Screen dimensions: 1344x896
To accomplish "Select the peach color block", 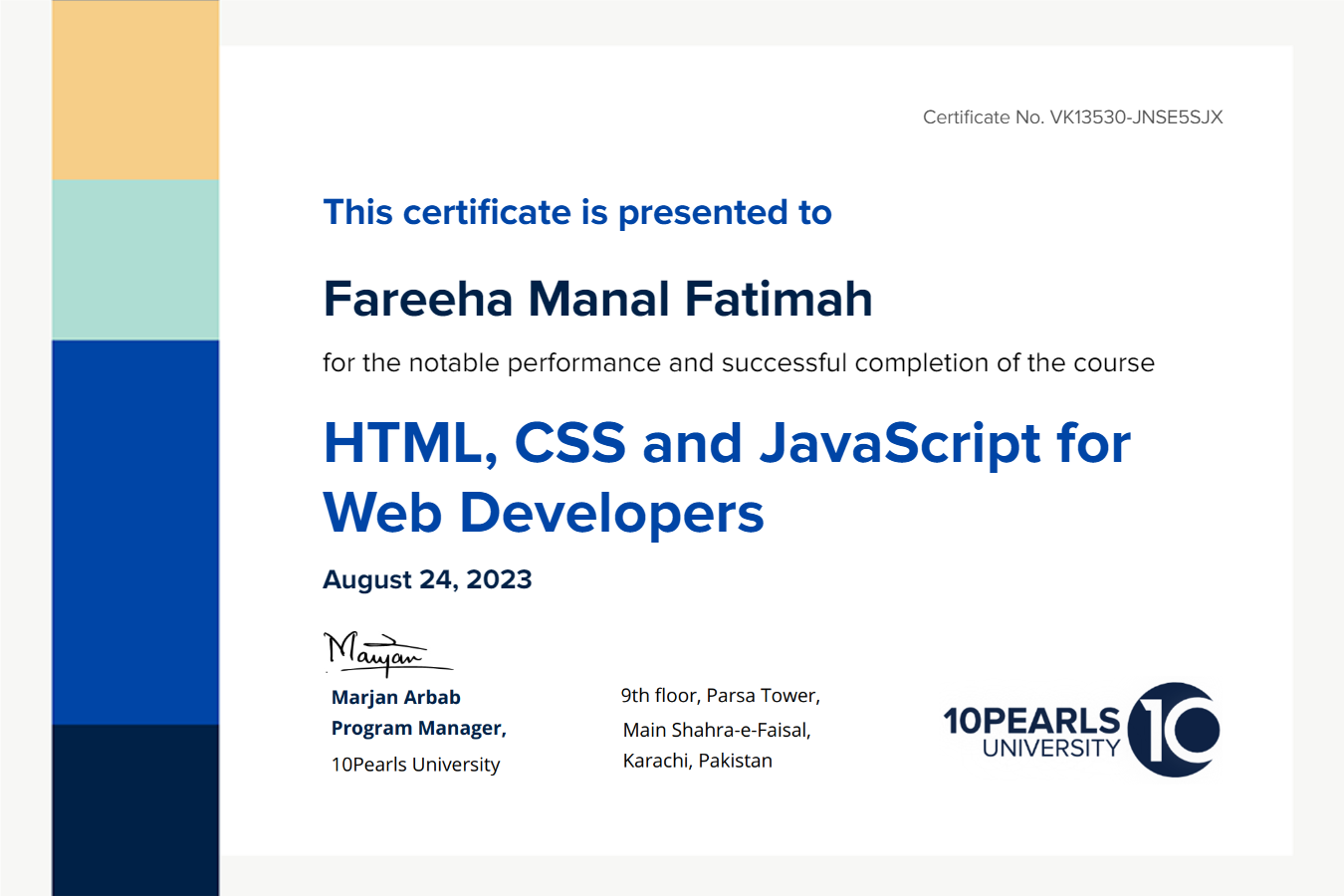I will coord(135,91).
